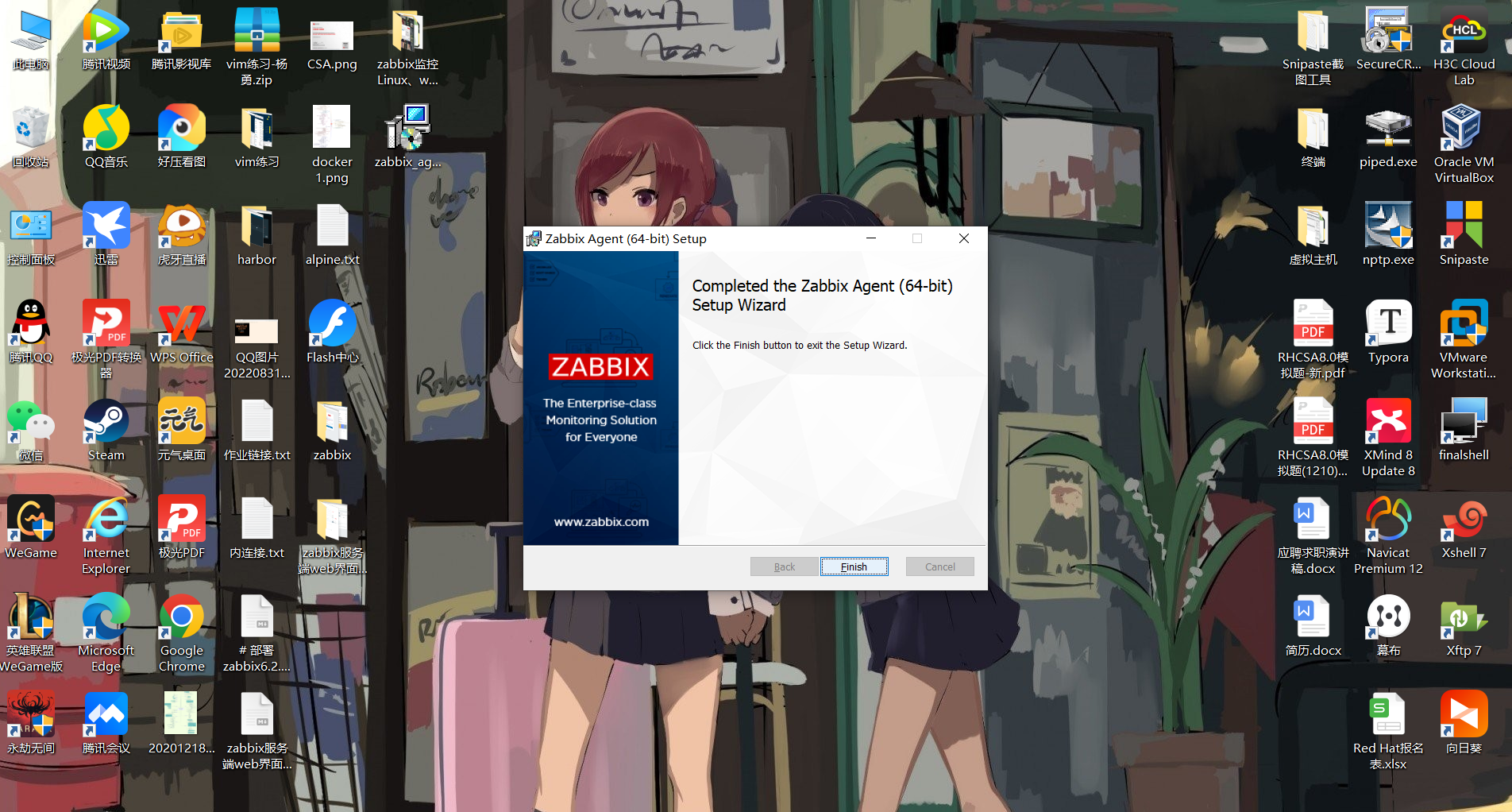Image resolution: width=1512 pixels, height=812 pixels.
Task: Open the 腾讯会议 shortcut
Action: (106, 724)
